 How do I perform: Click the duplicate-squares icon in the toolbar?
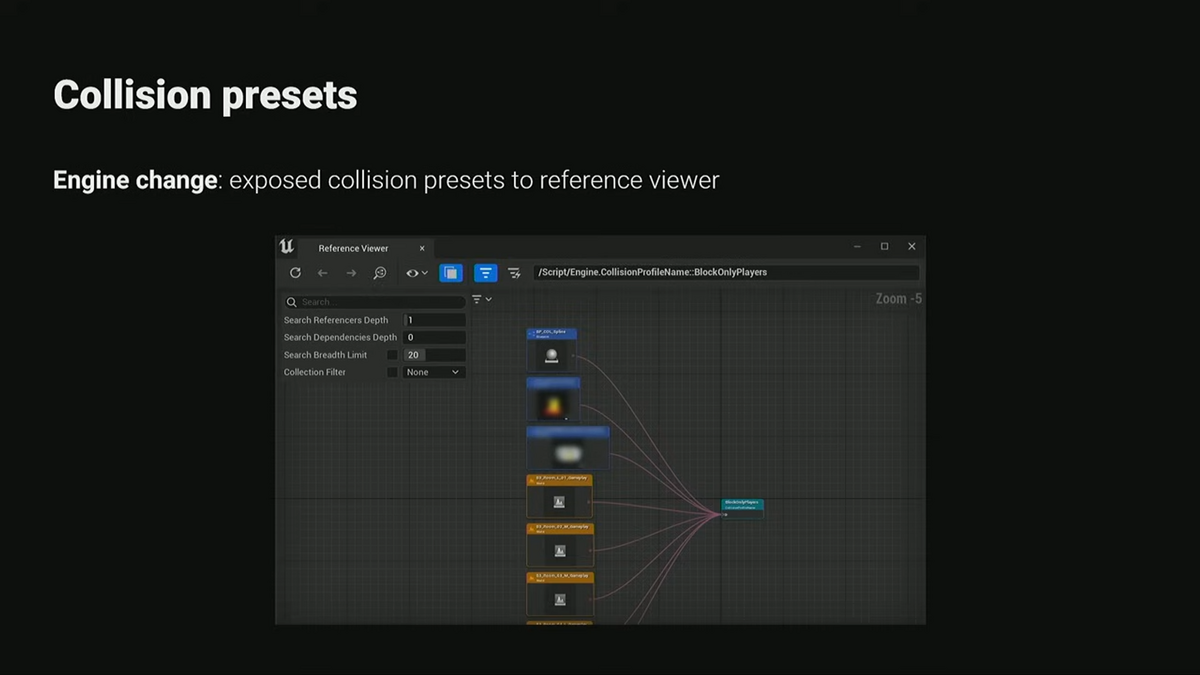(x=451, y=272)
